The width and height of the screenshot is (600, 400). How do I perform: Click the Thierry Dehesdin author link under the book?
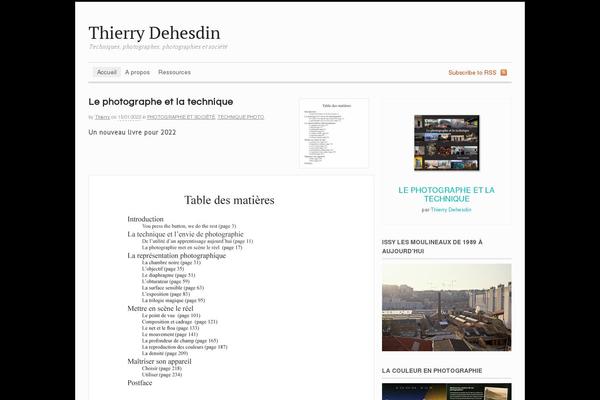click(x=451, y=210)
